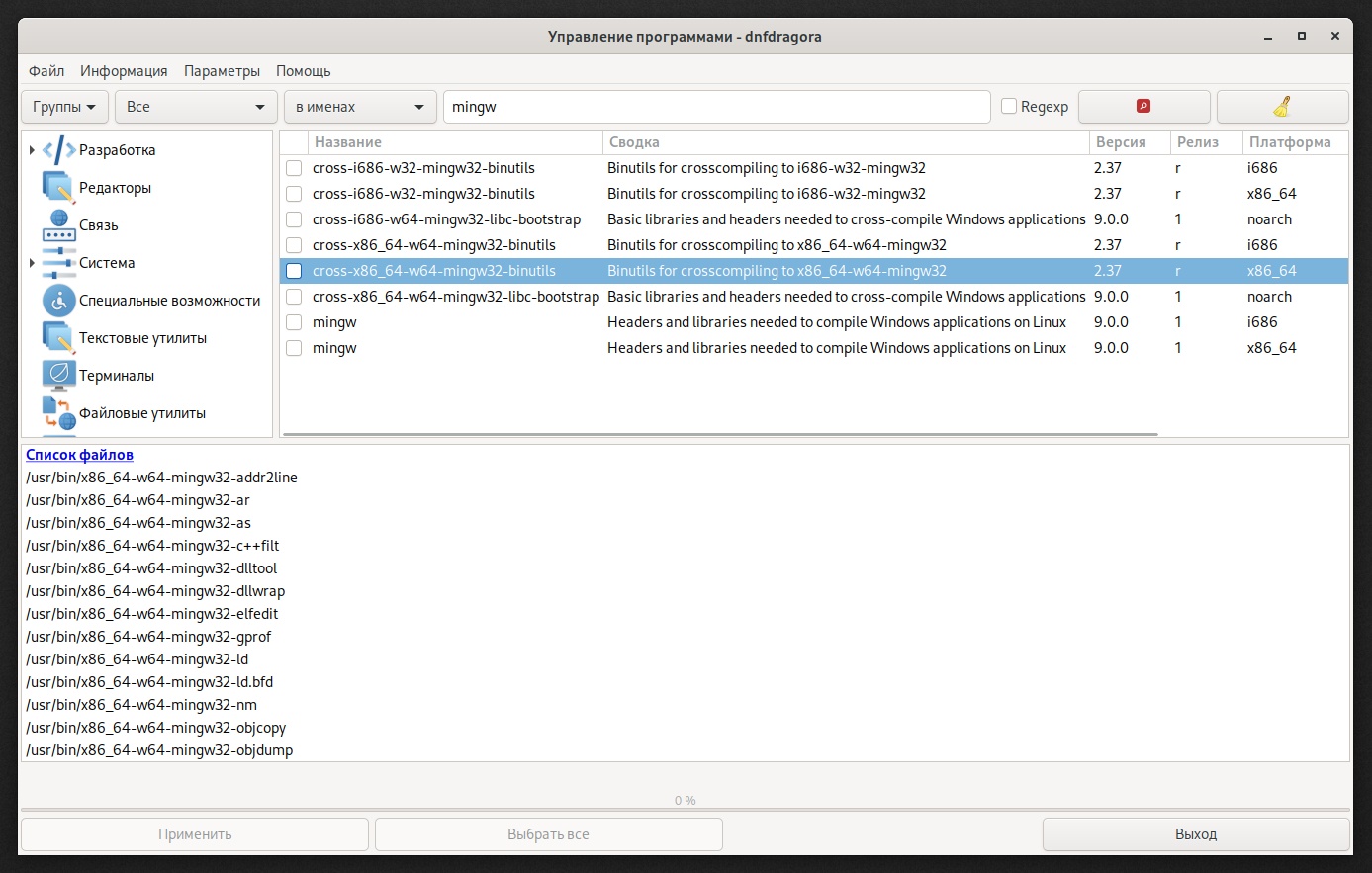This screenshot has width=1372, height=873.
Task: Open the Параметры menu
Action: 222,71
